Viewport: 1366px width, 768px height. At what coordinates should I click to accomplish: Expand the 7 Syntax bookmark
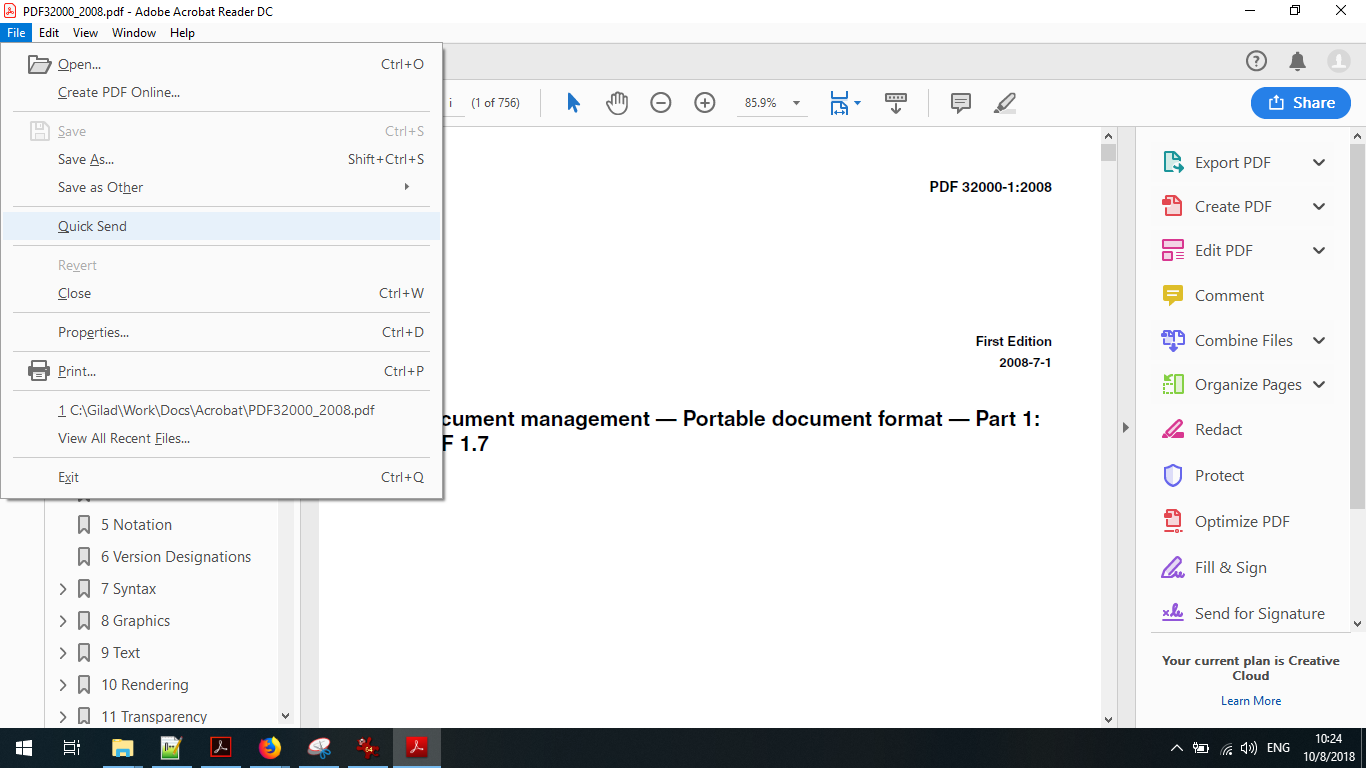(63, 588)
